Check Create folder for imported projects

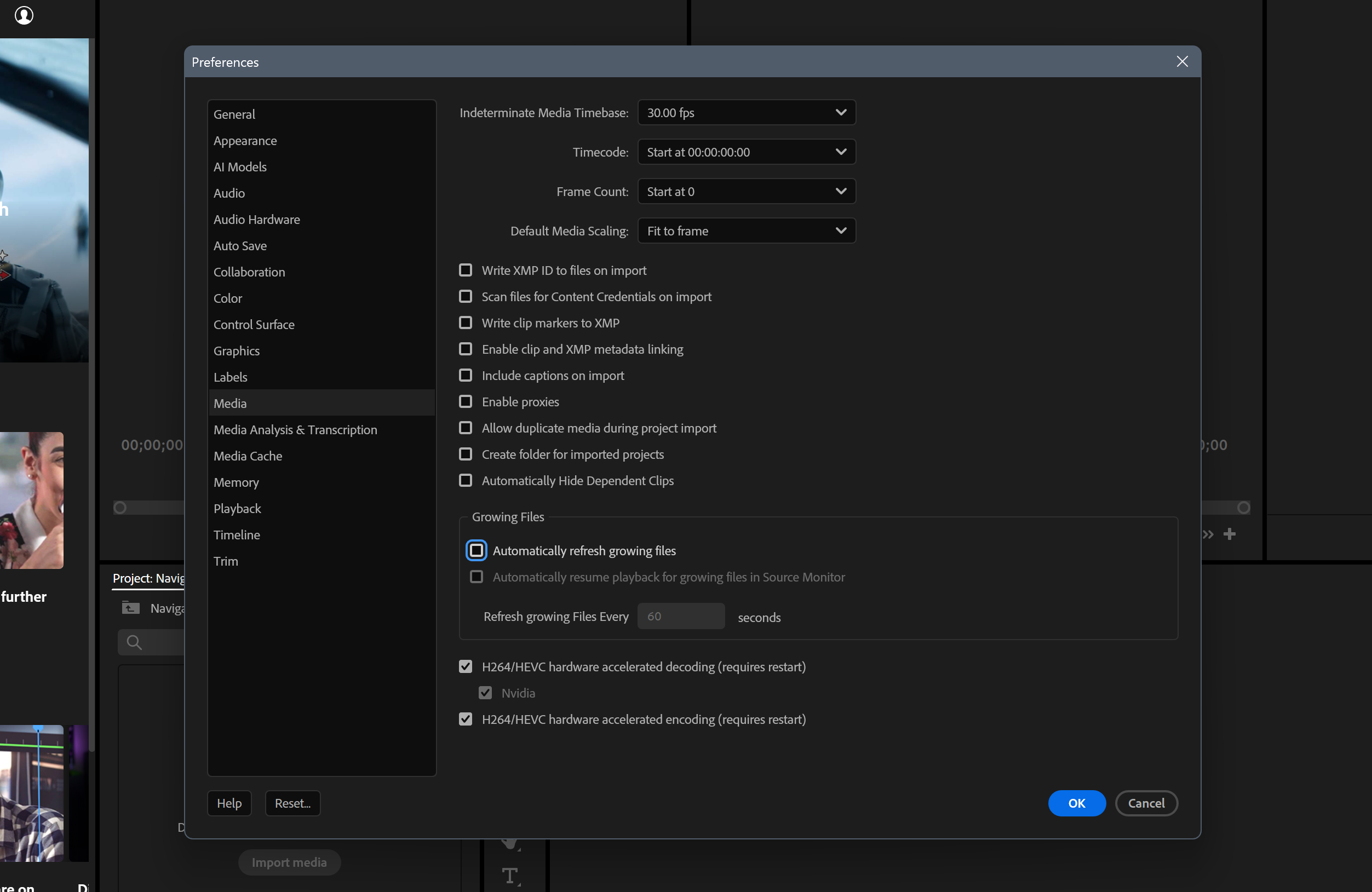click(x=465, y=454)
